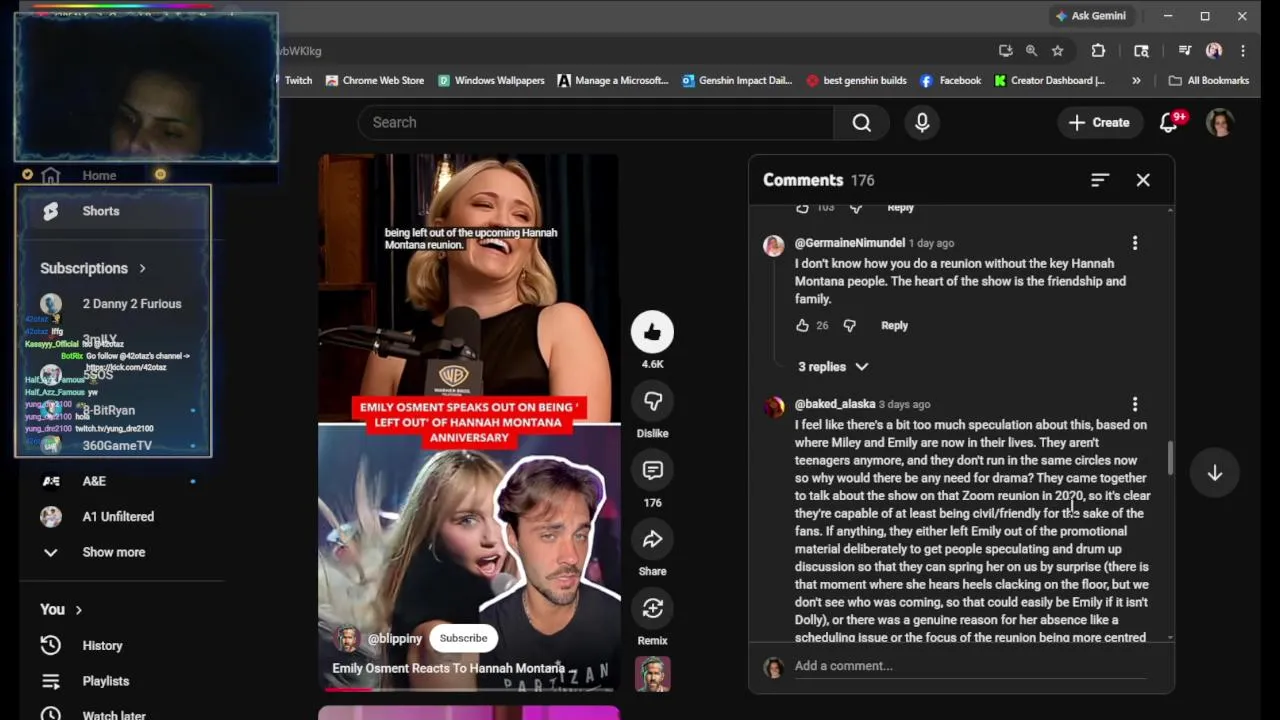The image size is (1280, 720).
Task: Open @baked_alaska profile
Action: click(x=834, y=404)
